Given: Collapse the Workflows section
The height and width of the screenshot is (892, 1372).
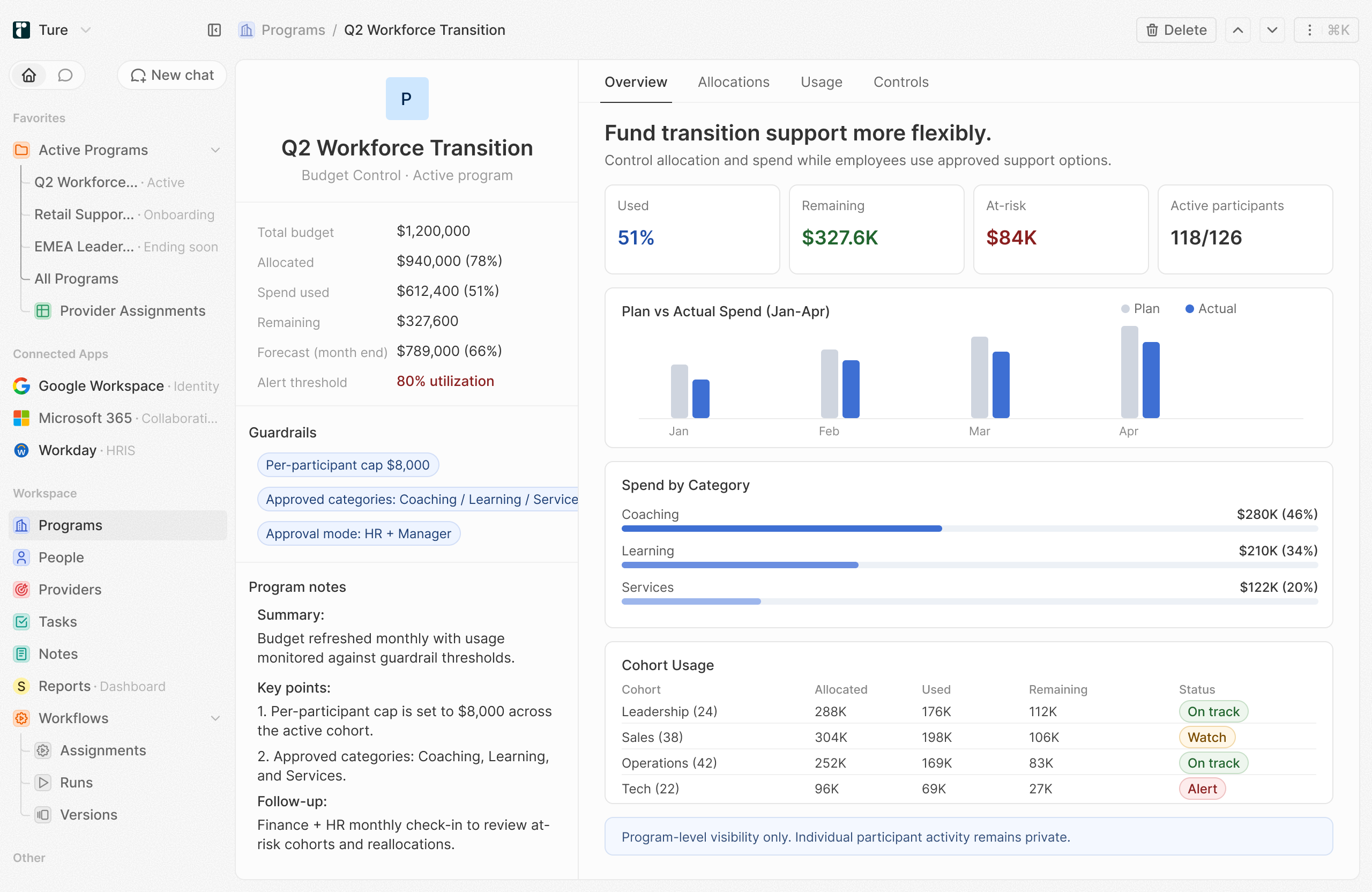Looking at the screenshot, I should [215, 718].
